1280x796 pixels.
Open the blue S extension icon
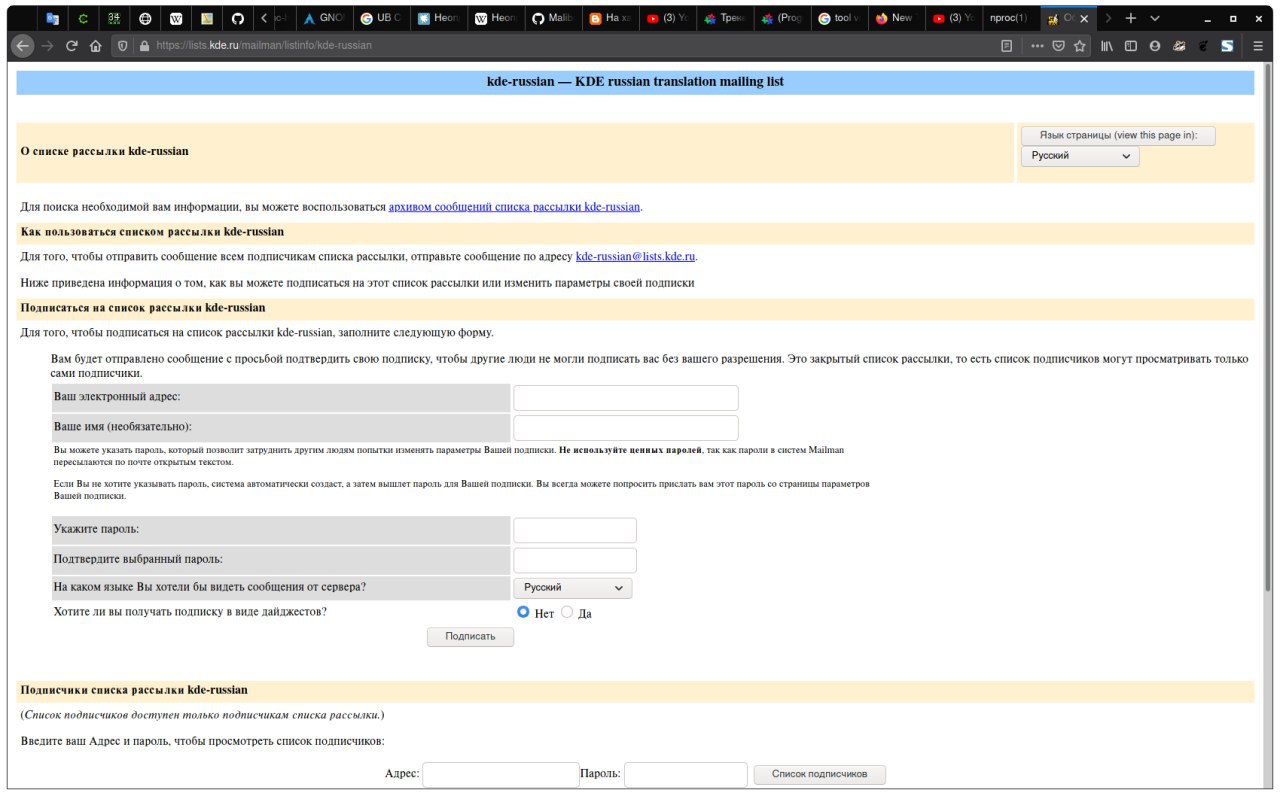pyautogui.click(x=1227, y=45)
